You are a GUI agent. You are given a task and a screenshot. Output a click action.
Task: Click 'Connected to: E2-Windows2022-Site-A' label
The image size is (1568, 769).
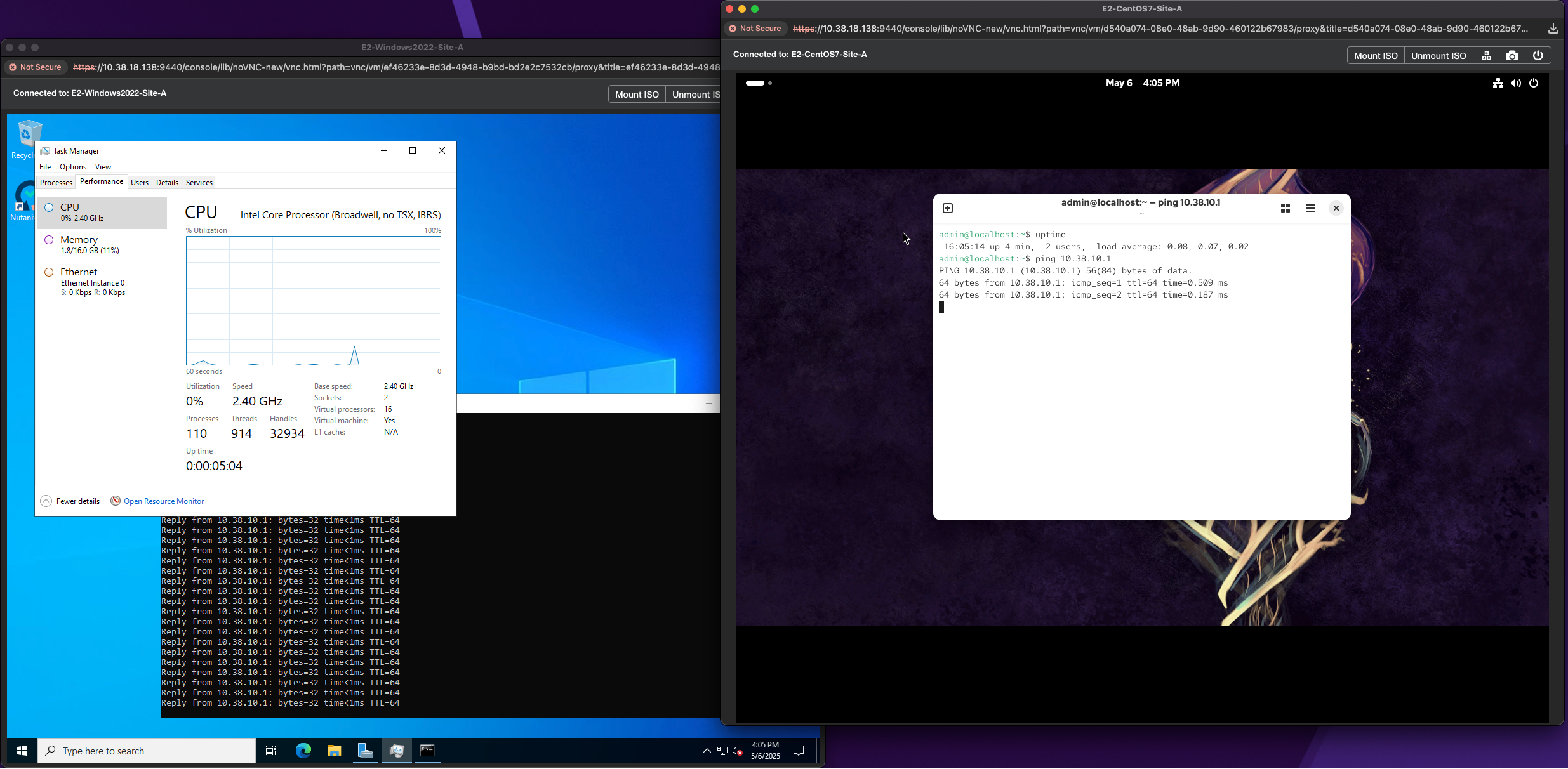click(90, 93)
